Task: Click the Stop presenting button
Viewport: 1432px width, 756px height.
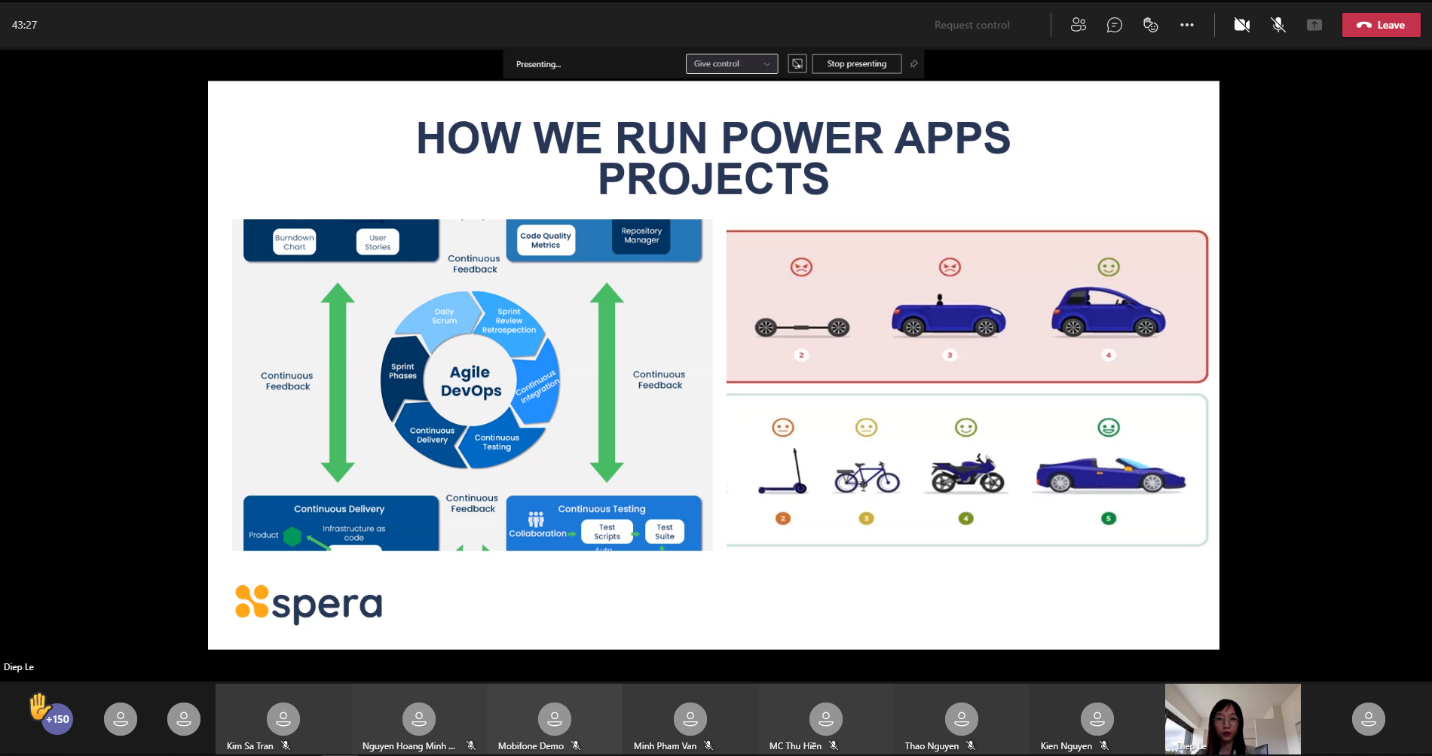Action: pos(856,64)
